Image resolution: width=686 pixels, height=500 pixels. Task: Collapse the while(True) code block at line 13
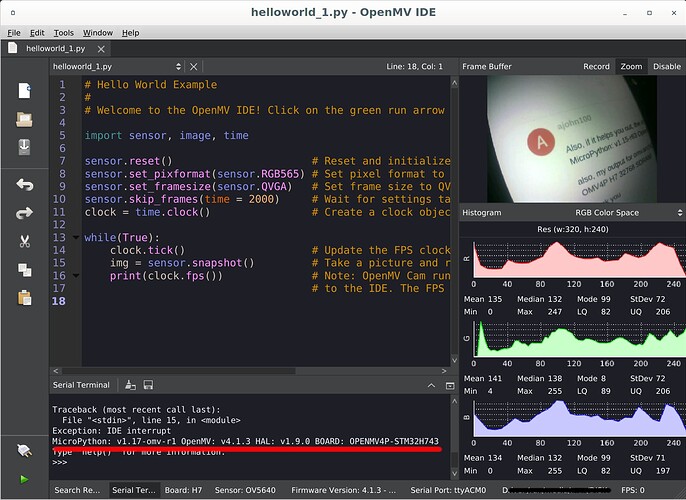76,237
